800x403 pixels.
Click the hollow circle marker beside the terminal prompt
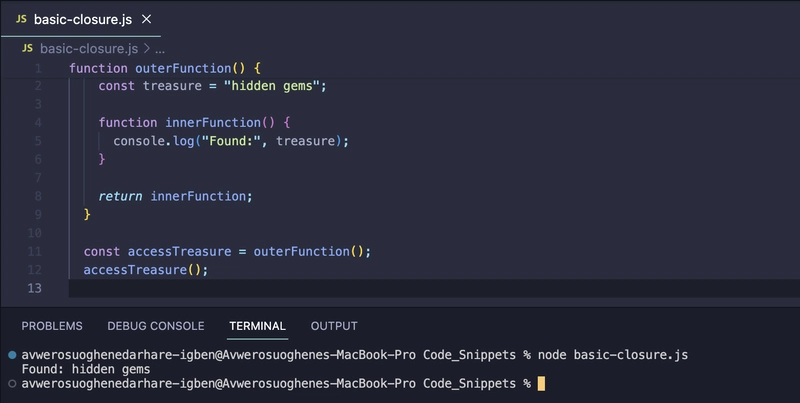point(11,384)
